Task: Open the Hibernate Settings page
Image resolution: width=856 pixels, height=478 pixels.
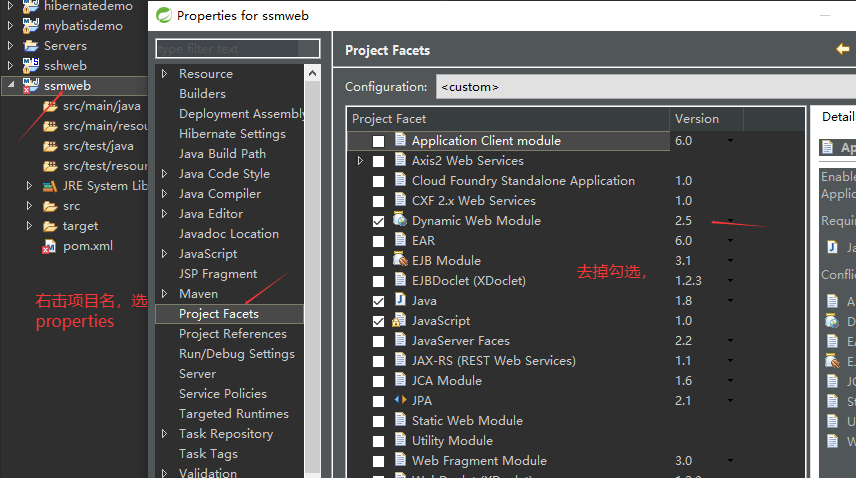Action: click(232, 134)
